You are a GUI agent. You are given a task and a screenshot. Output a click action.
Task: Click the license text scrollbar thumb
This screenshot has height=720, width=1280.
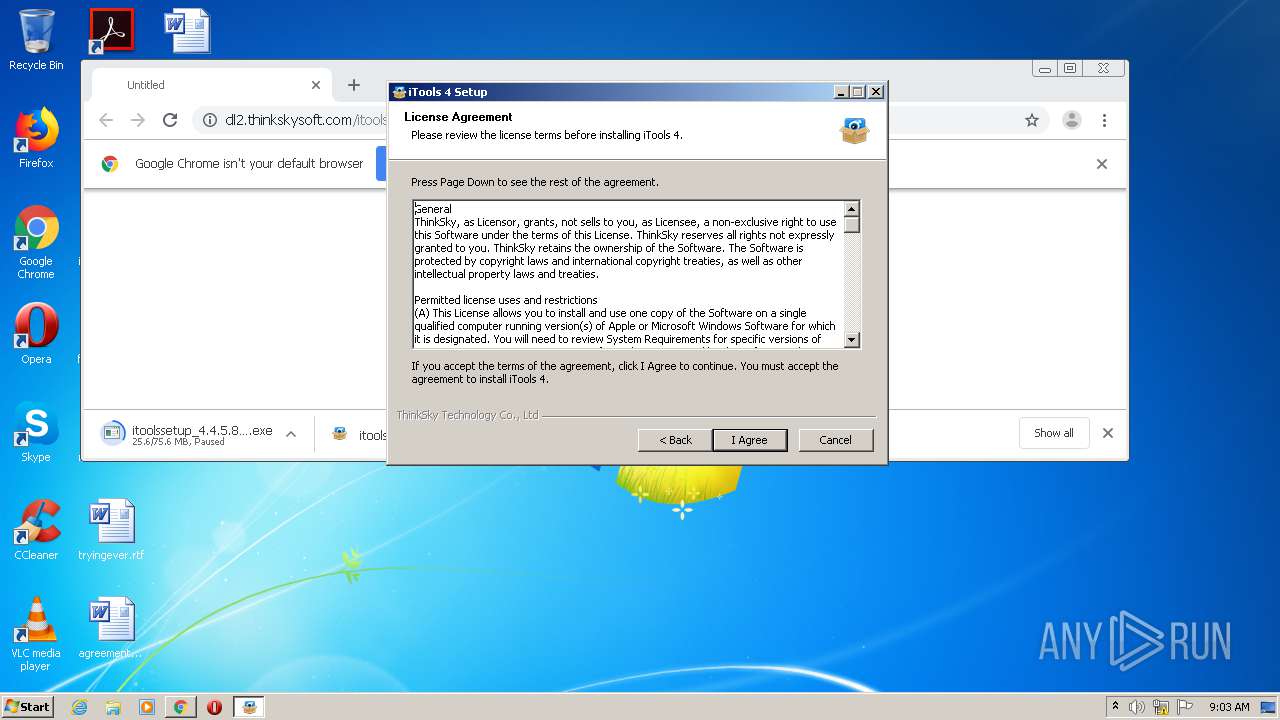tap(852, 225)
